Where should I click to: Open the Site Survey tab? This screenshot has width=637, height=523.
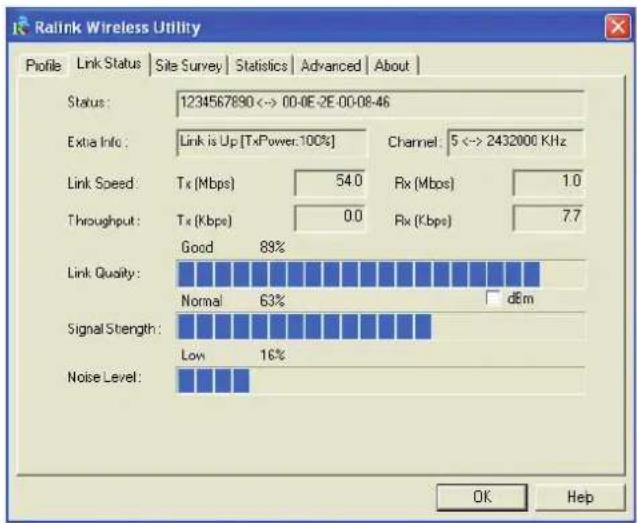coord(188,65)
